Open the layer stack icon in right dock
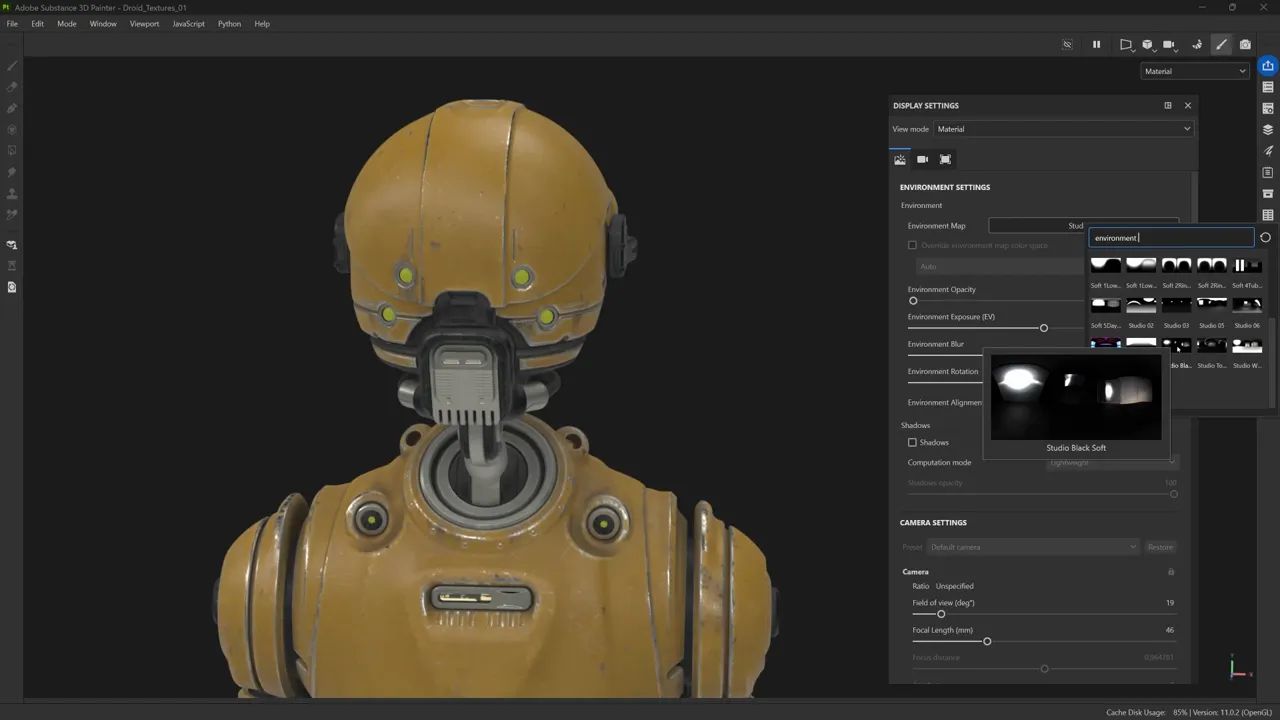Image resolution: width=1280 pixels, height=720 pixels. coord(1268,130)
